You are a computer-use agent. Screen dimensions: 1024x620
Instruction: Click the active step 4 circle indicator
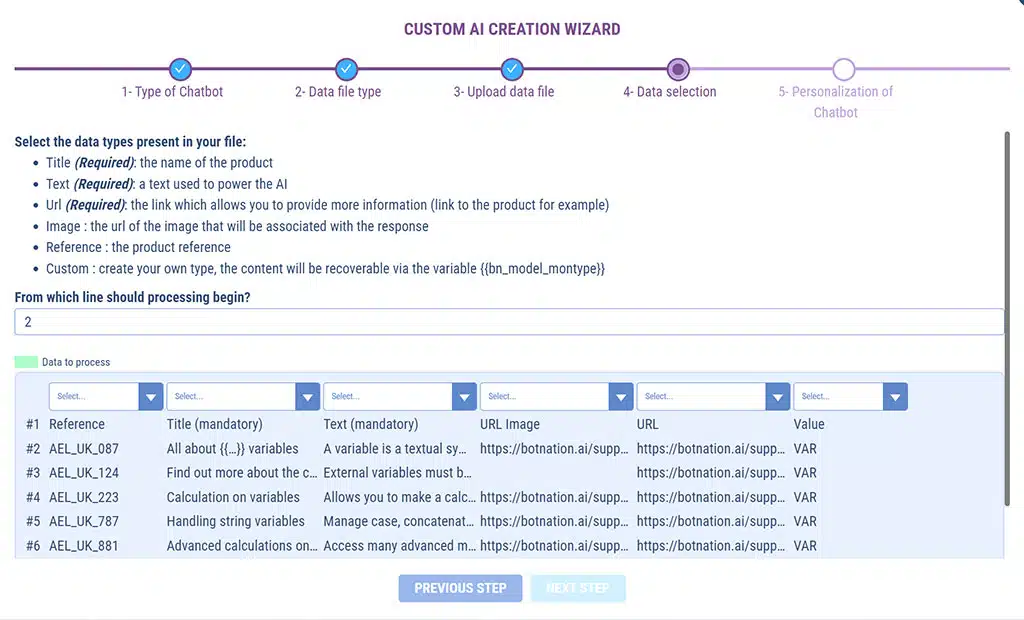click(678, 69)
